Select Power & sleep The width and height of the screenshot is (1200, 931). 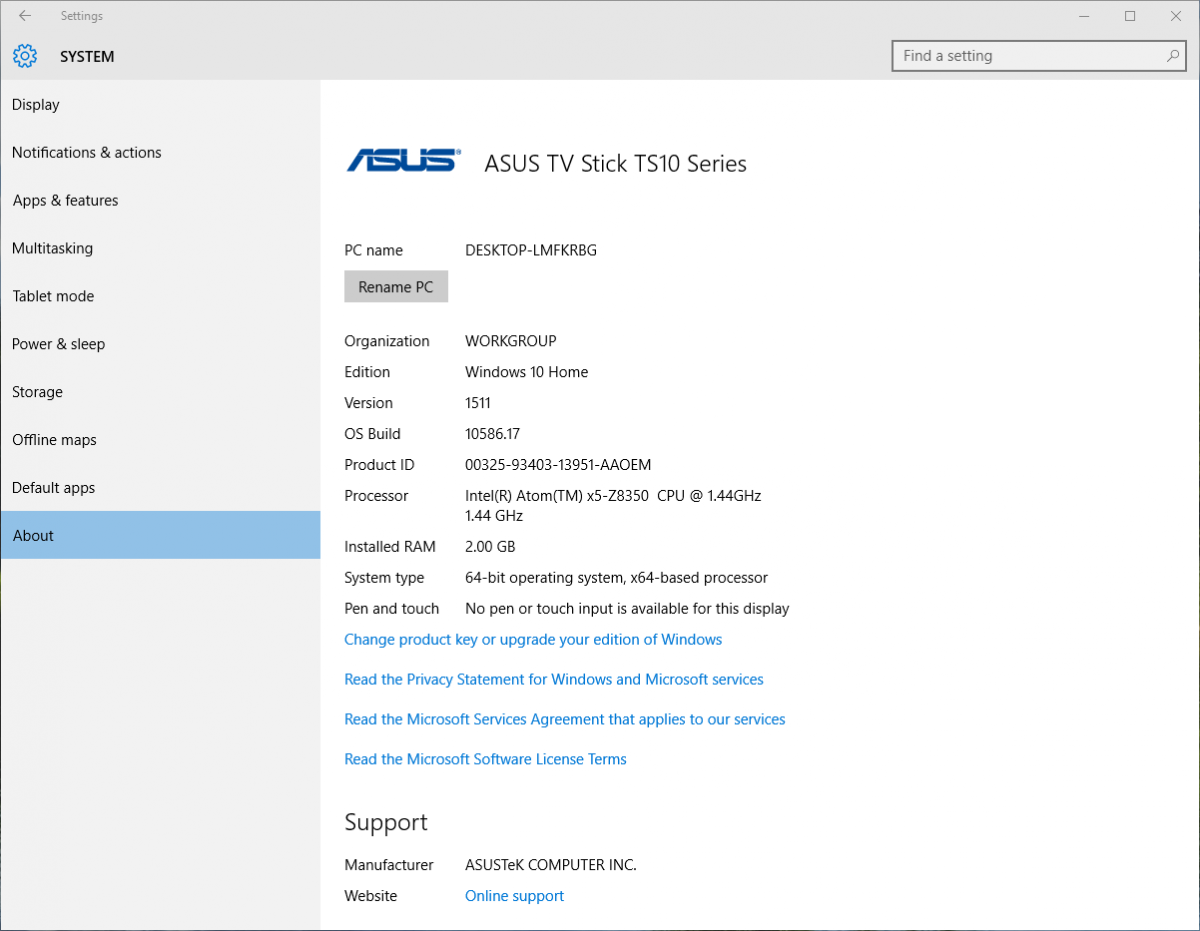[x=160, y=344]
